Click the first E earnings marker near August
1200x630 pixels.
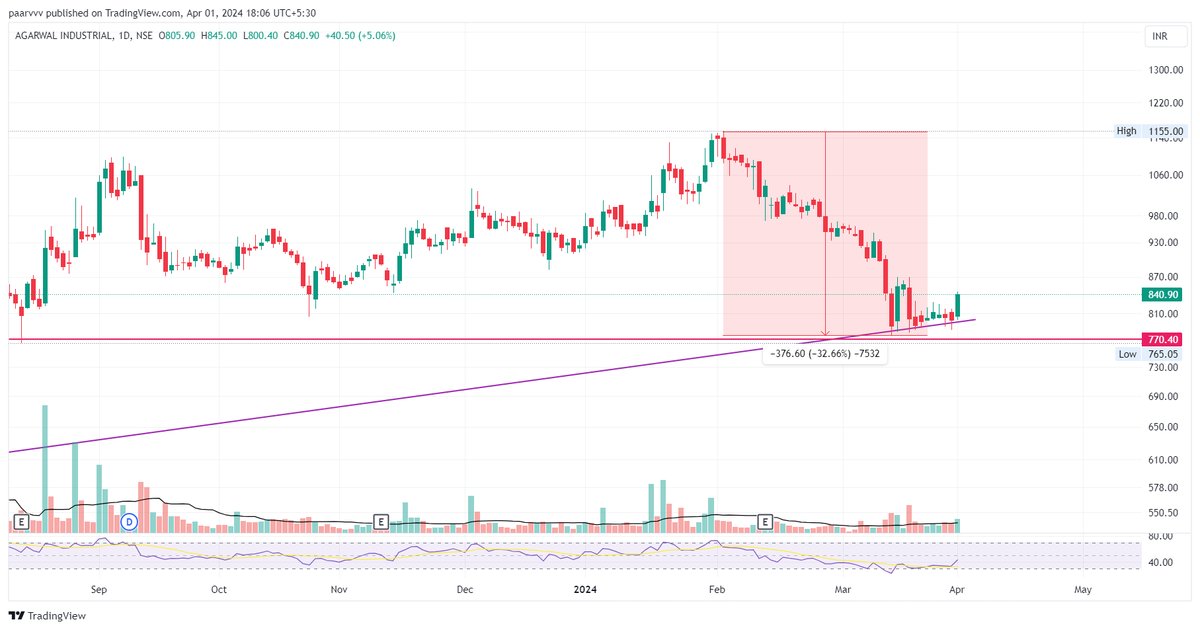pyautogui.click(x=20, y=521)
